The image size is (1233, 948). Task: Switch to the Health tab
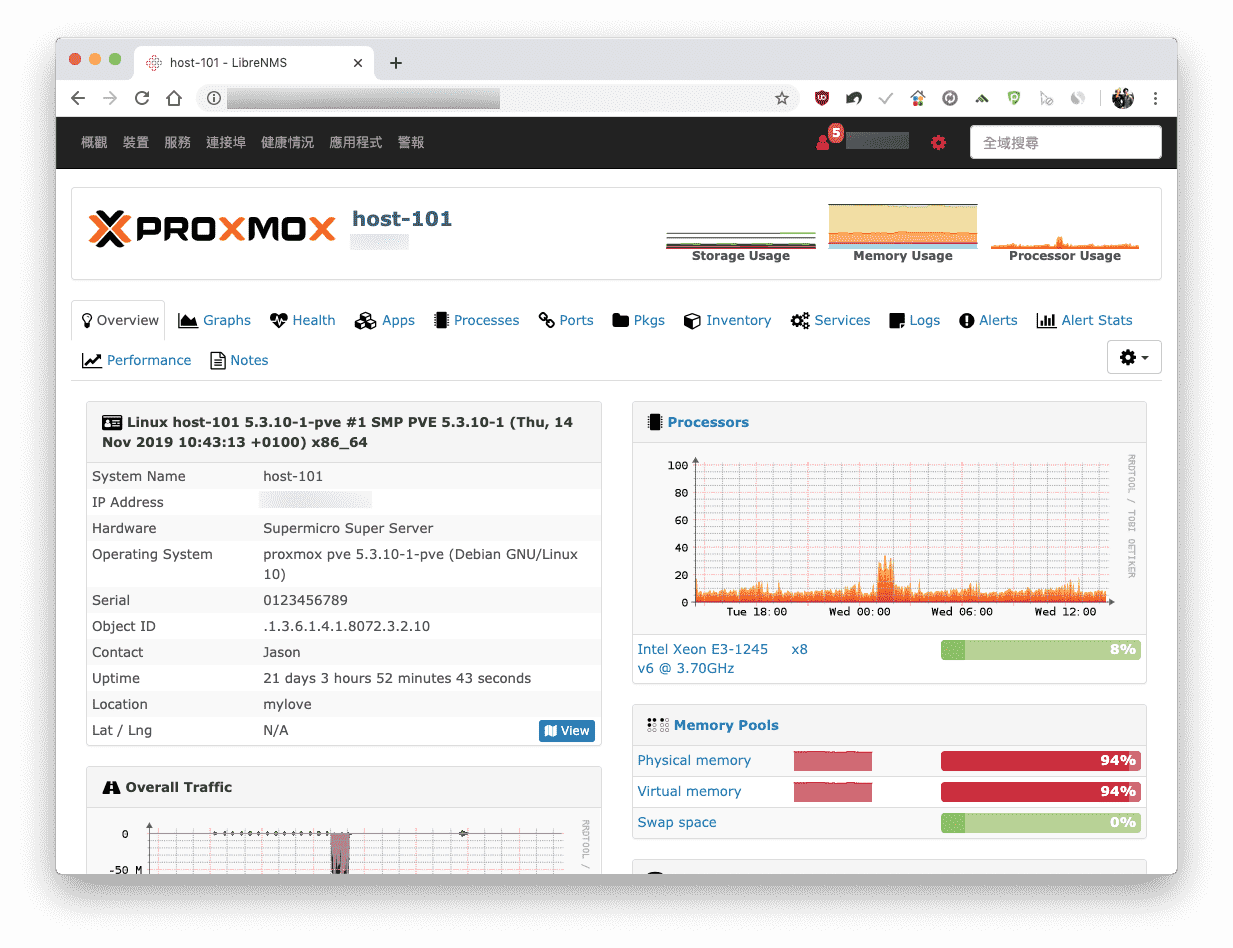[302, 320]
